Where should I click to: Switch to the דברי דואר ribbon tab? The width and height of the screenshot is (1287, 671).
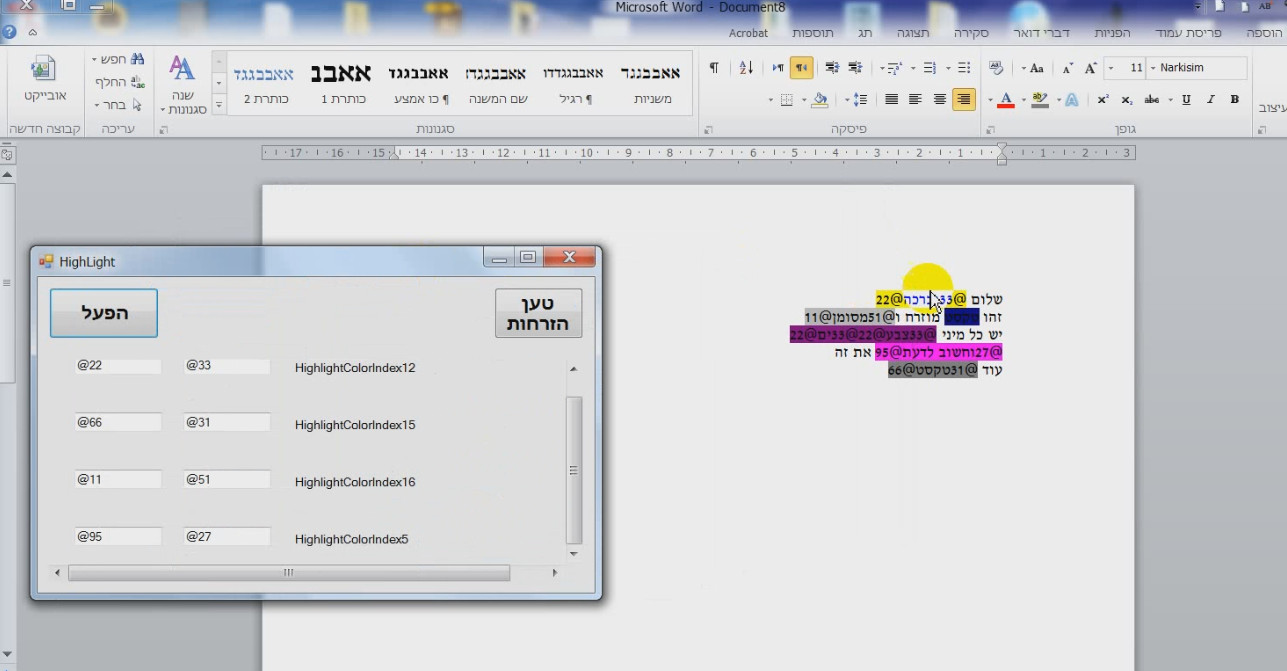click(x=1041, y=33)
